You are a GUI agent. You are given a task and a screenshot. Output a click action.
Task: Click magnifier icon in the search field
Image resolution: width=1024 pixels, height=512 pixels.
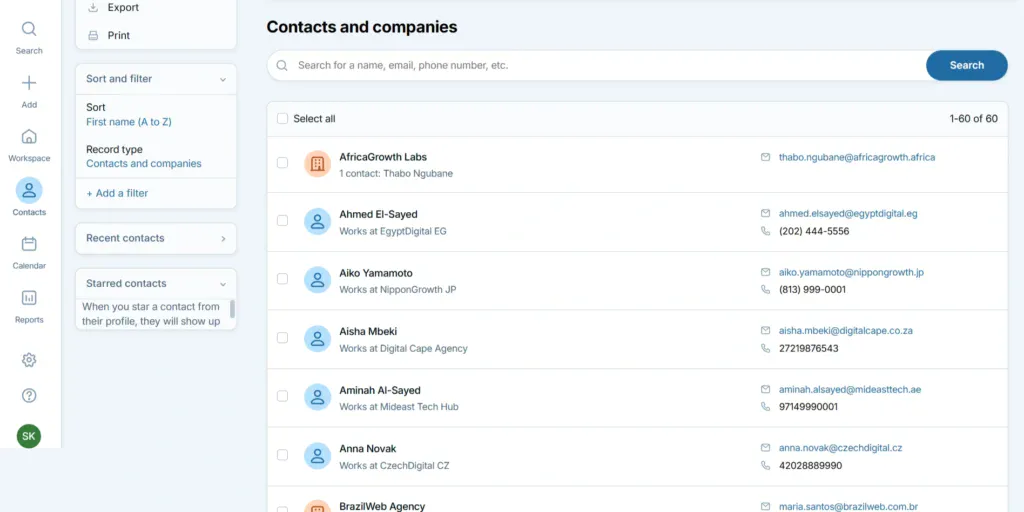click(282, 65)
